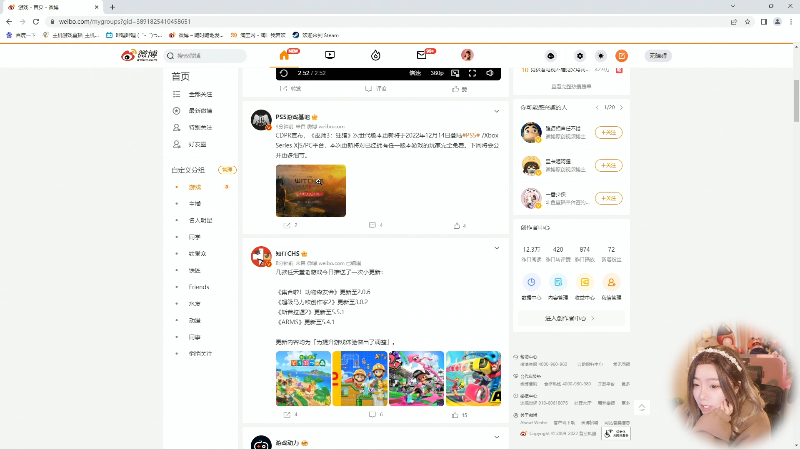Enter fullscreen in the video player
Image resolution: width=800 pixels, height=450 pixels.
click(472, 73)
